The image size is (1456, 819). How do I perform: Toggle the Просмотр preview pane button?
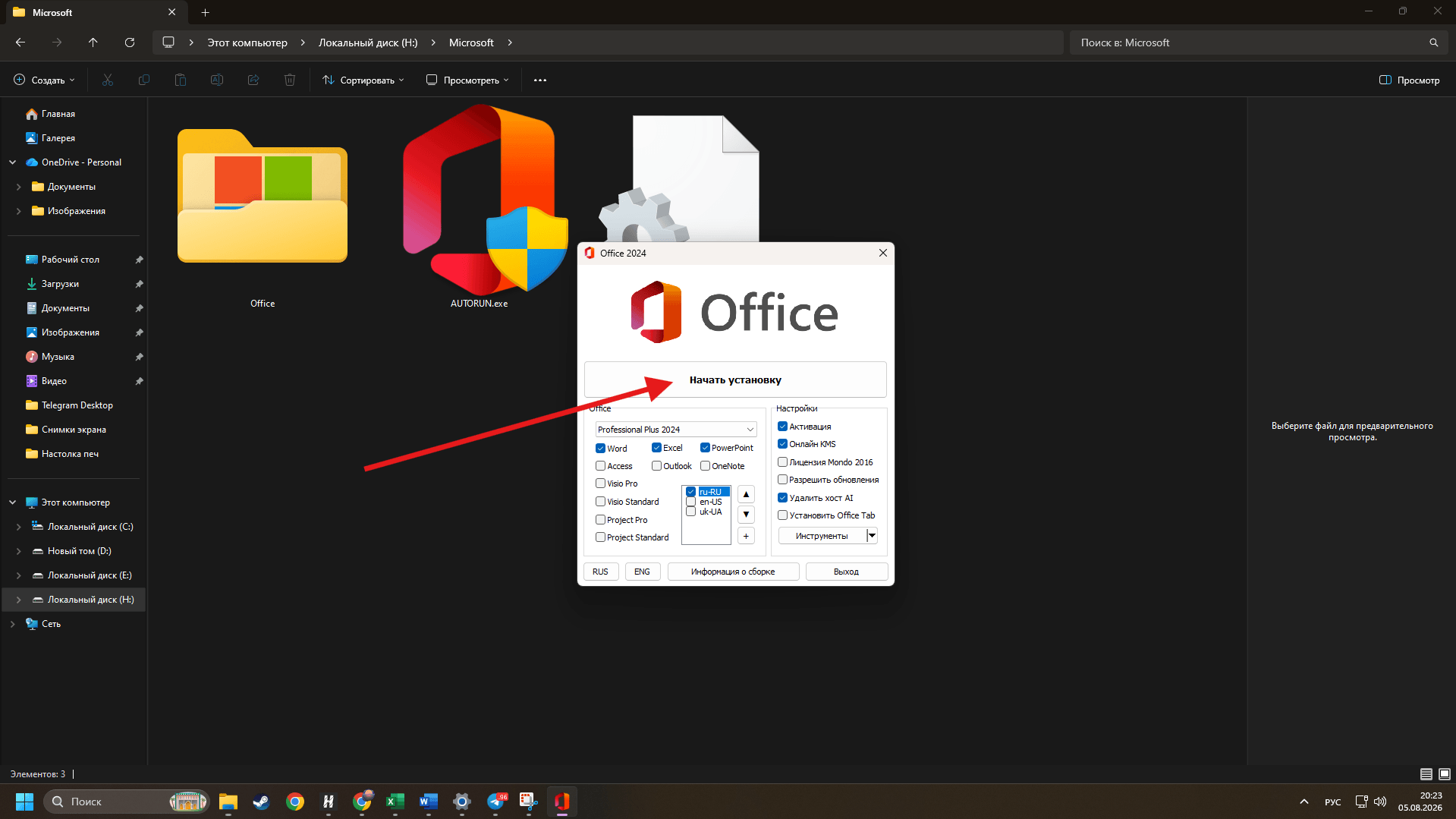(x=1409, y=80)
